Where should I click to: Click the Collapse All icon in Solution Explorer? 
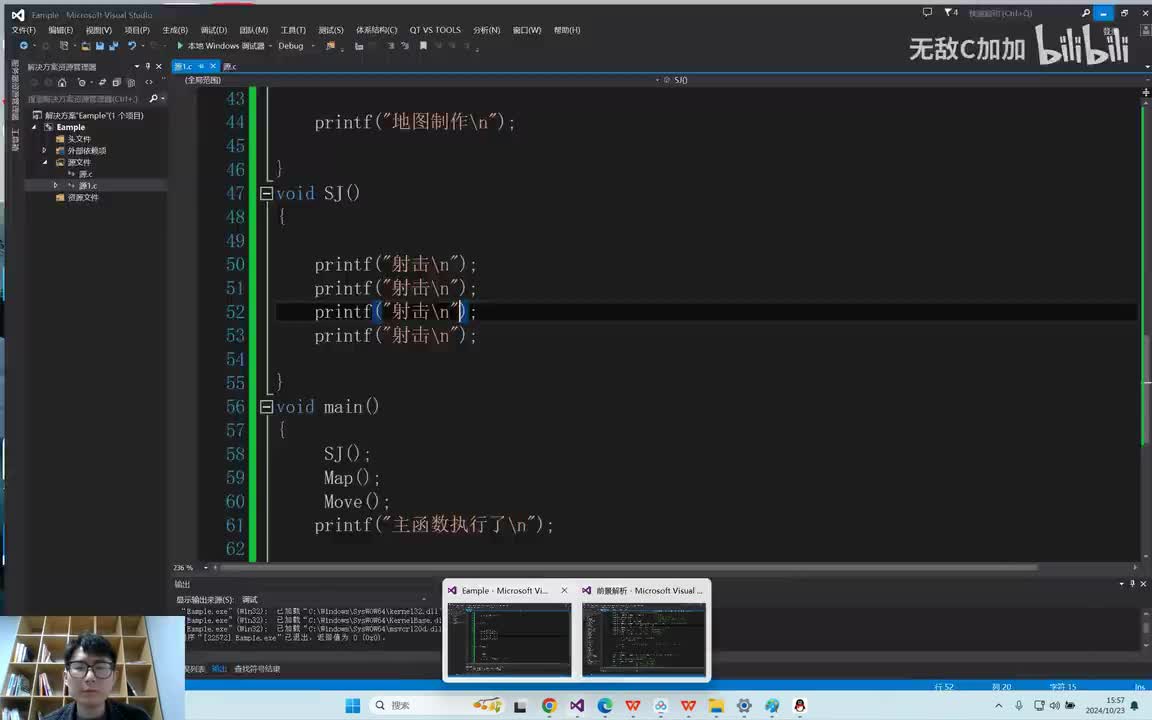coord(116,82)
